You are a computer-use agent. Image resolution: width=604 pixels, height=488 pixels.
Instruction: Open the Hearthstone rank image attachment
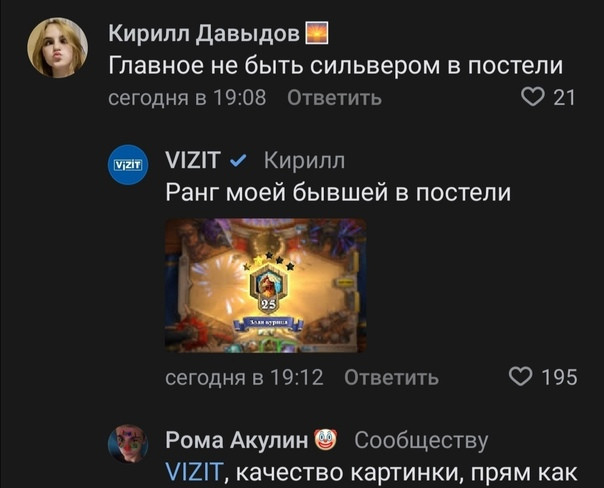265,285
